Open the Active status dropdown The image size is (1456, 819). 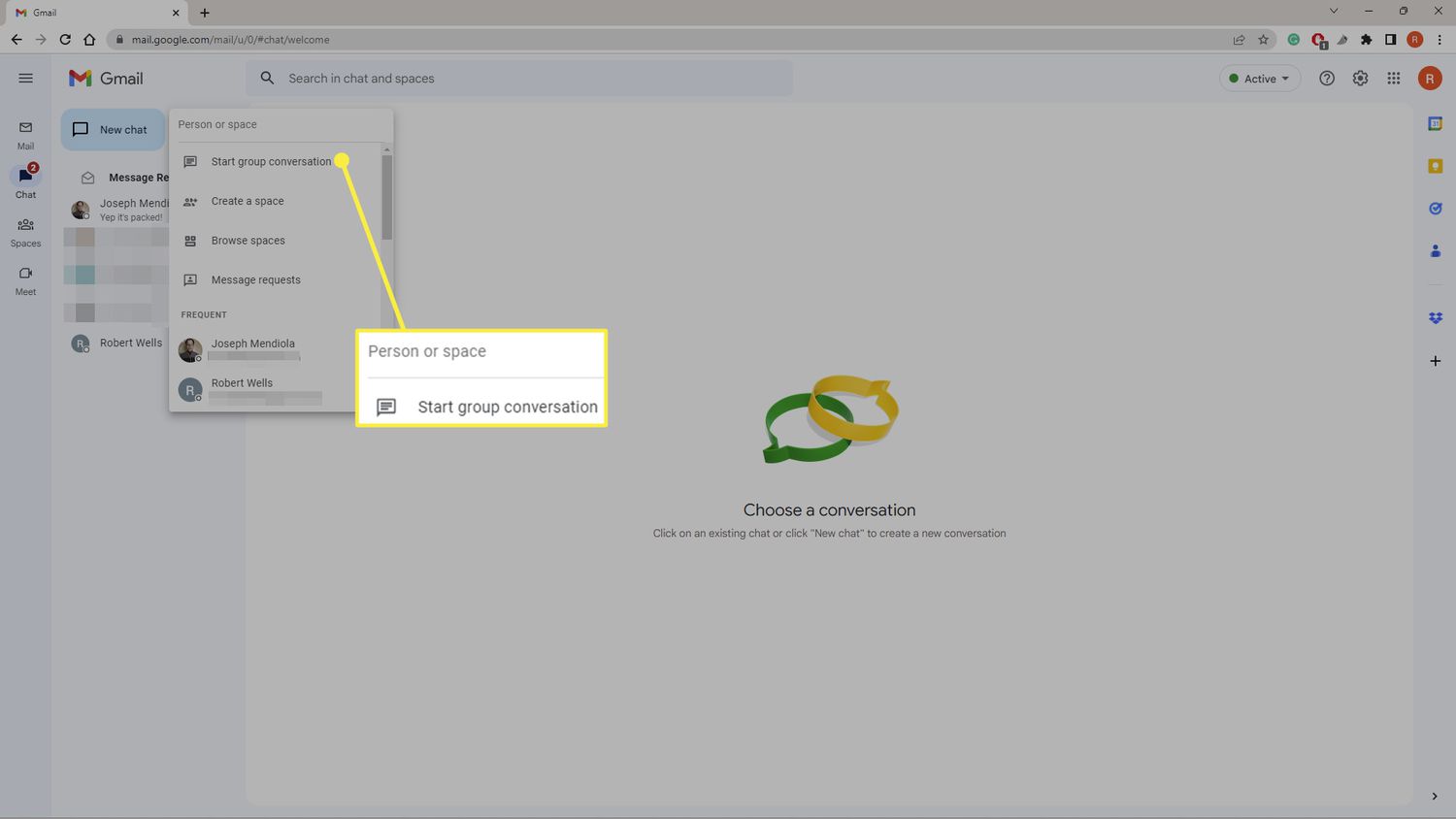pos(1260,79)
